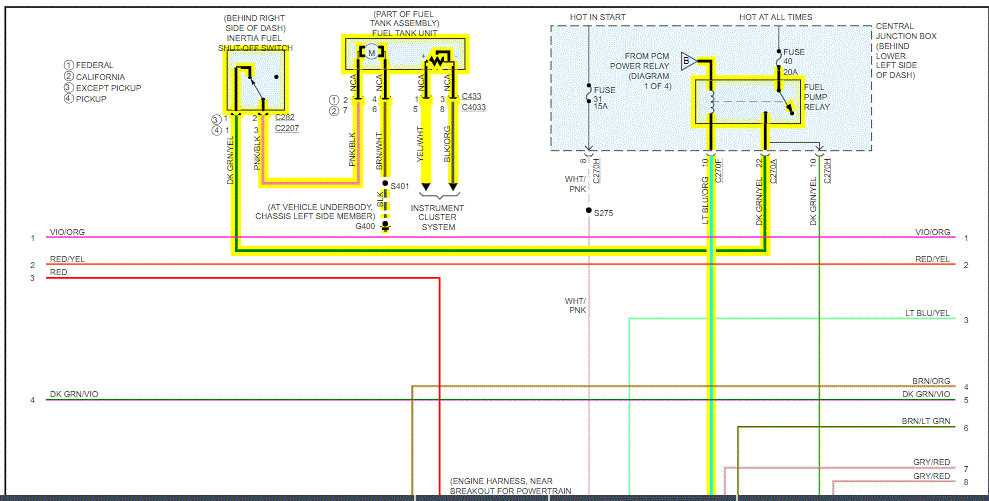
Task: Click the S275 splice dot
Action: 588,211
